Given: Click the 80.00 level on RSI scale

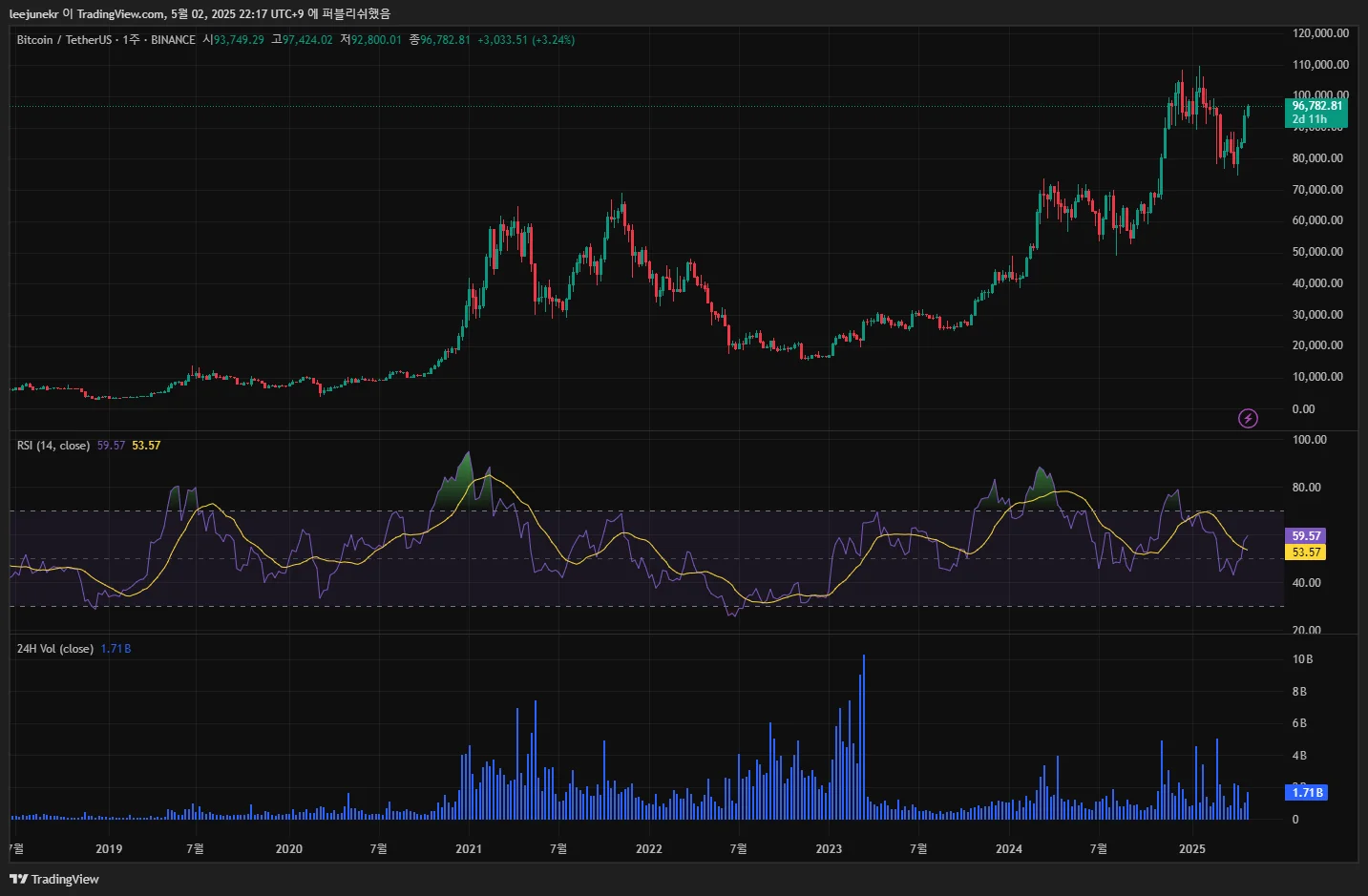Looking at the screenshot, I should tap(1307, 488).
